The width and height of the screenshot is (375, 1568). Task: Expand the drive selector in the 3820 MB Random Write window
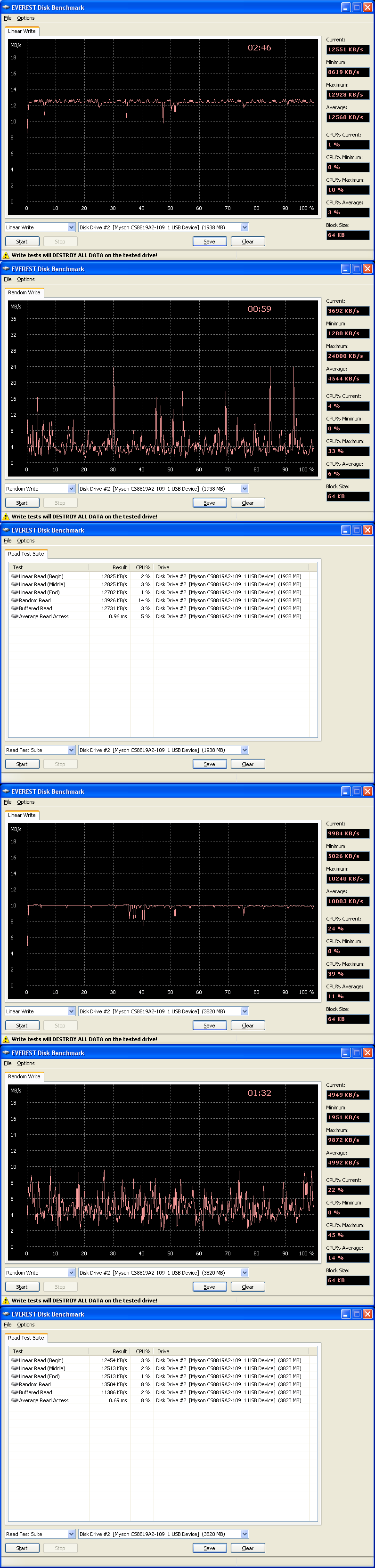pos(245,1272)
